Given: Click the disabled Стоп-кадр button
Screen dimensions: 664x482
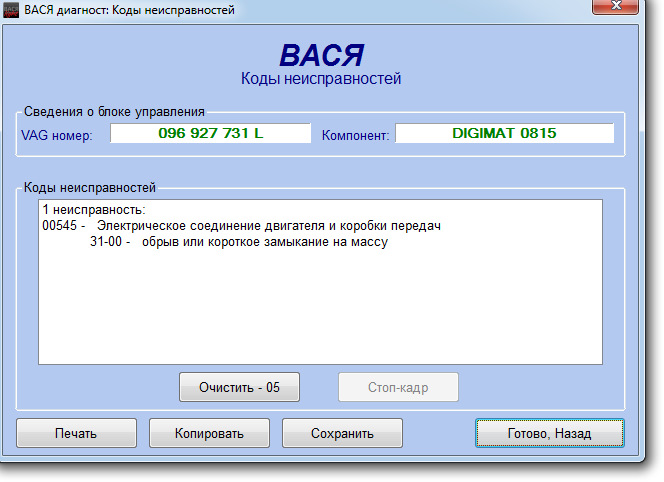Looking at the screenshot, I should [x=398, y=387].
